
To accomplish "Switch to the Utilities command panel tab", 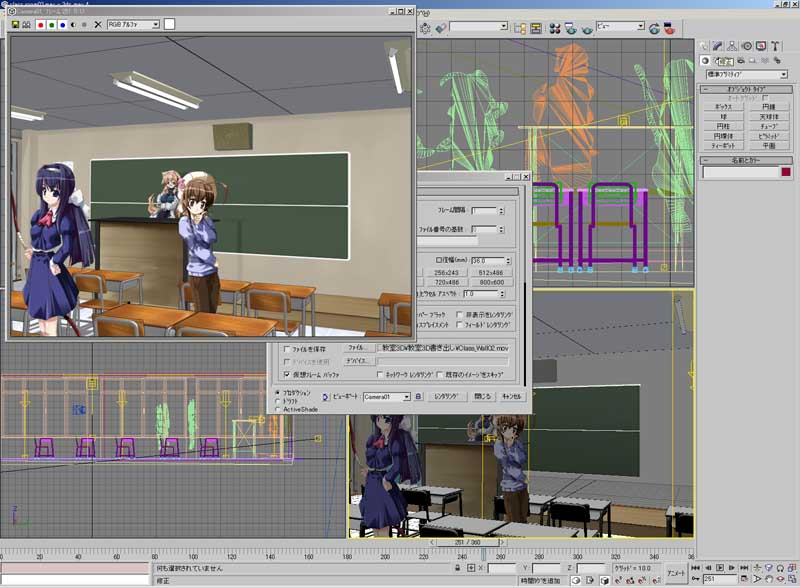I will point(775,46).
